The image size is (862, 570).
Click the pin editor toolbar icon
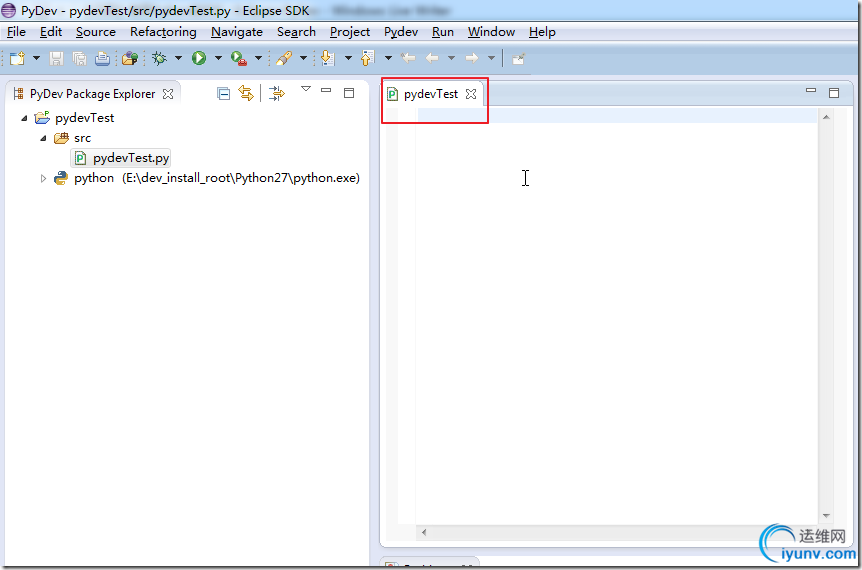pos(518,58)
